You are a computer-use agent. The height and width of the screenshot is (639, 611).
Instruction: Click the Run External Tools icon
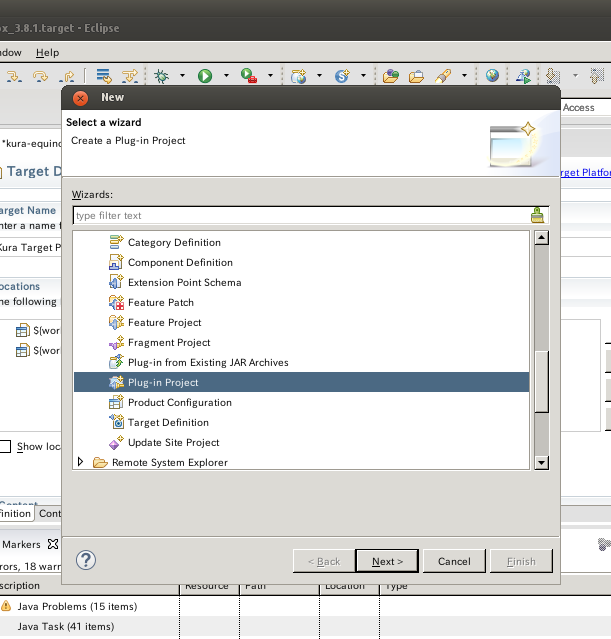pos(249,76)
